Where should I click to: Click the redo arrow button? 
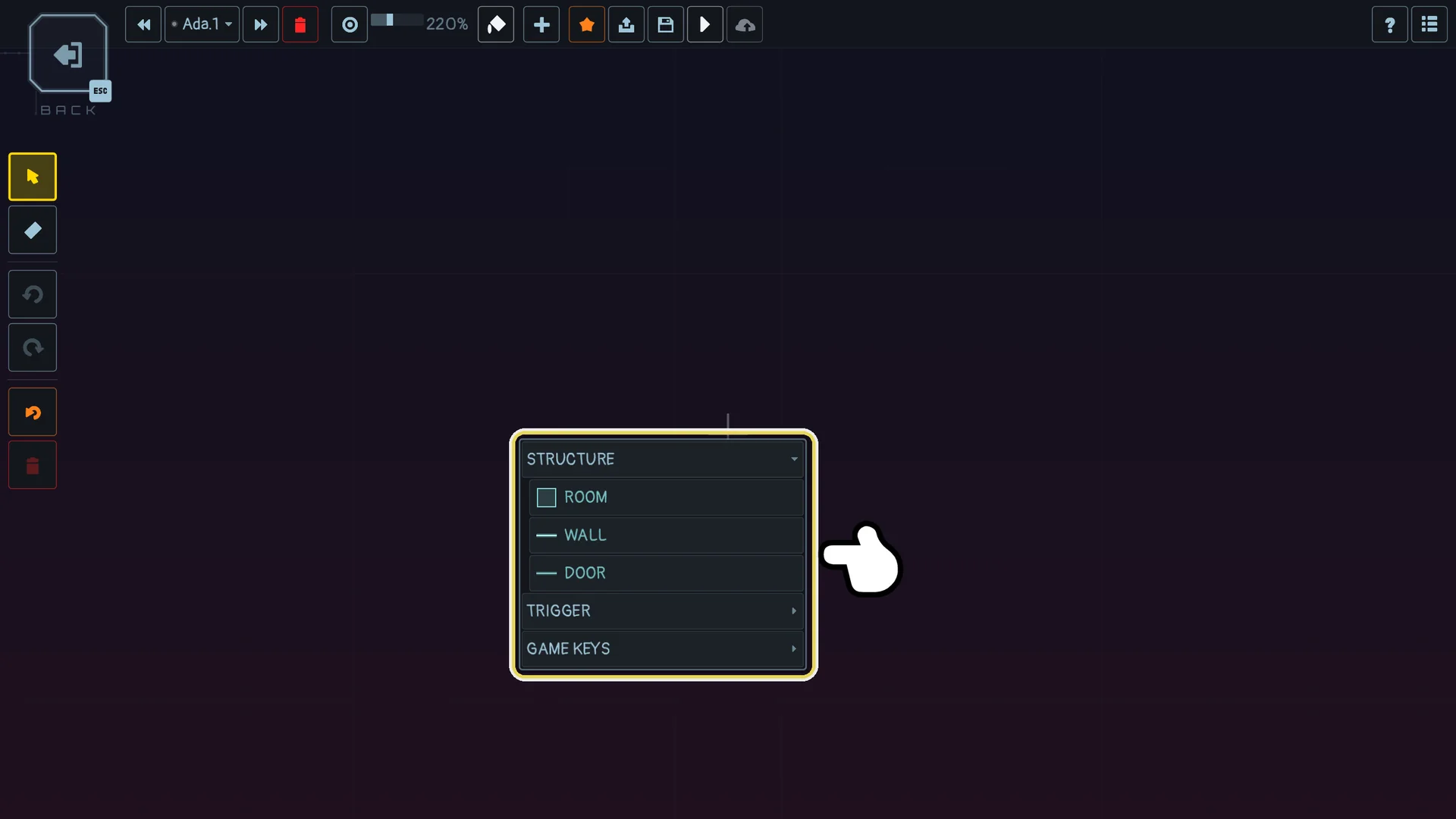(x=33, y=347)
